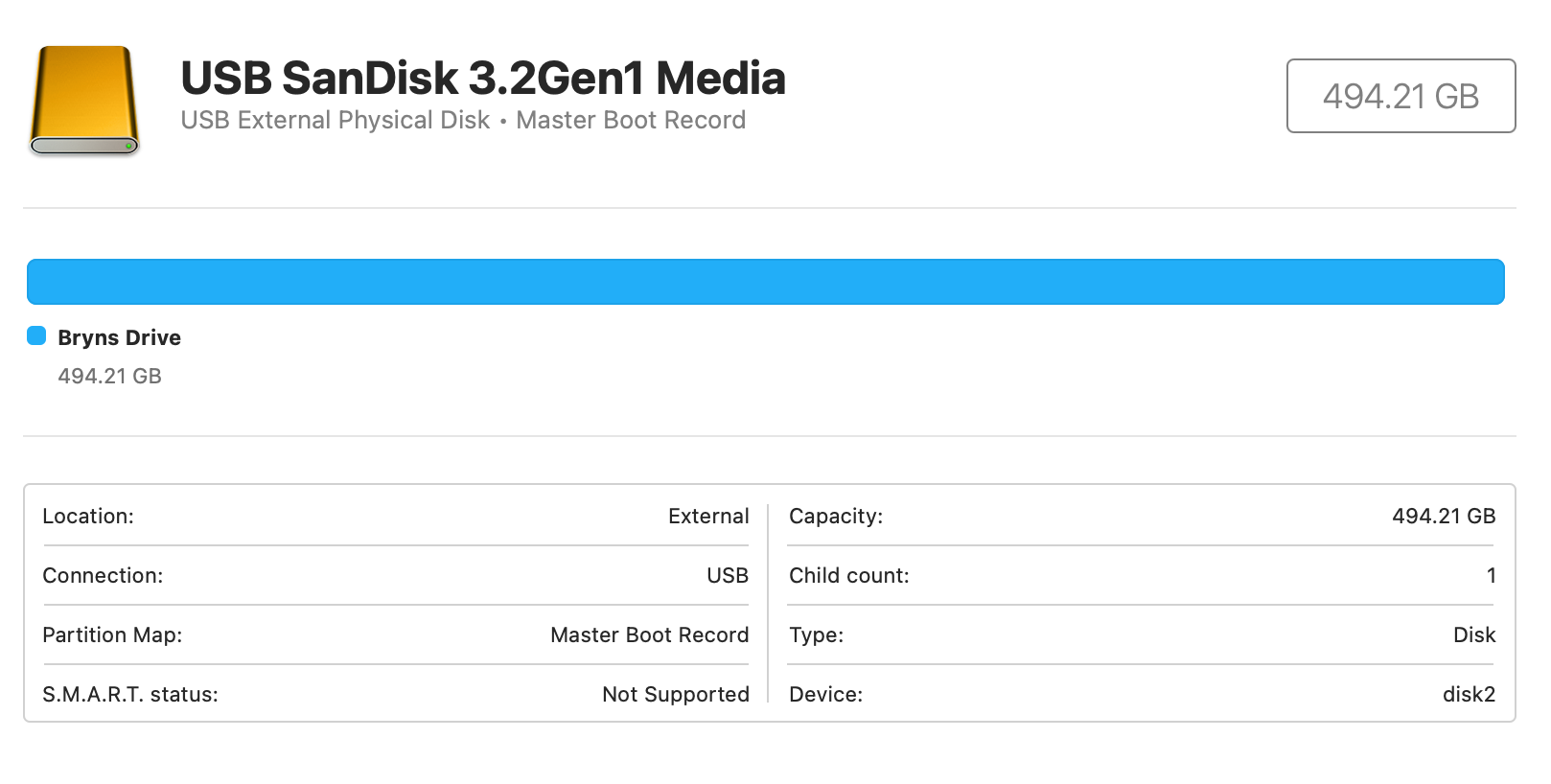Click the Device label in info table
This screenshot has width=1551, height=784.
(825, 694)
